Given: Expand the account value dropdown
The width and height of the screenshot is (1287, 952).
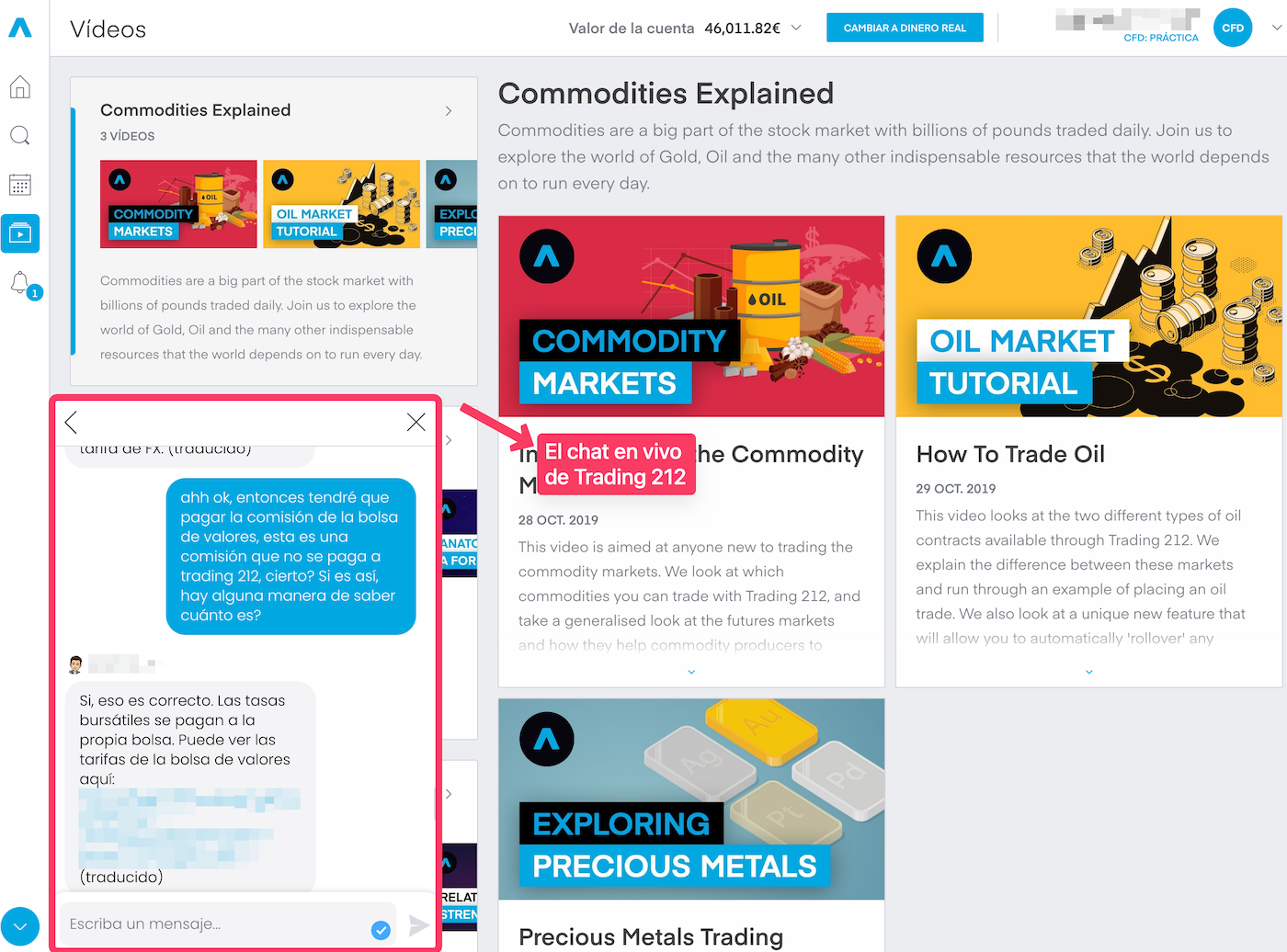Looking at the screenshot, I should tap(796, 28).
